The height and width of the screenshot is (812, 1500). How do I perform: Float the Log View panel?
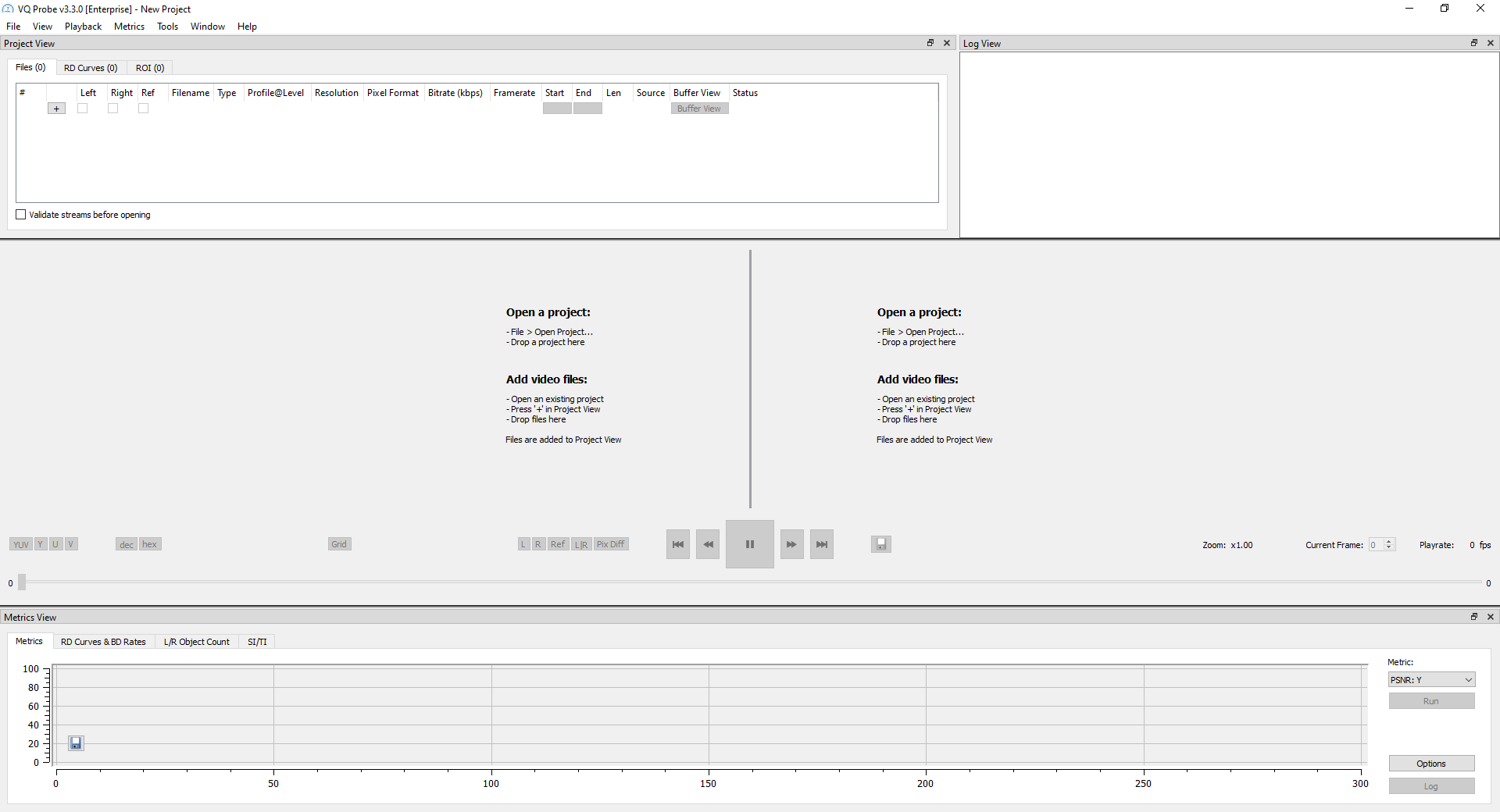(x=1474, y=43)
